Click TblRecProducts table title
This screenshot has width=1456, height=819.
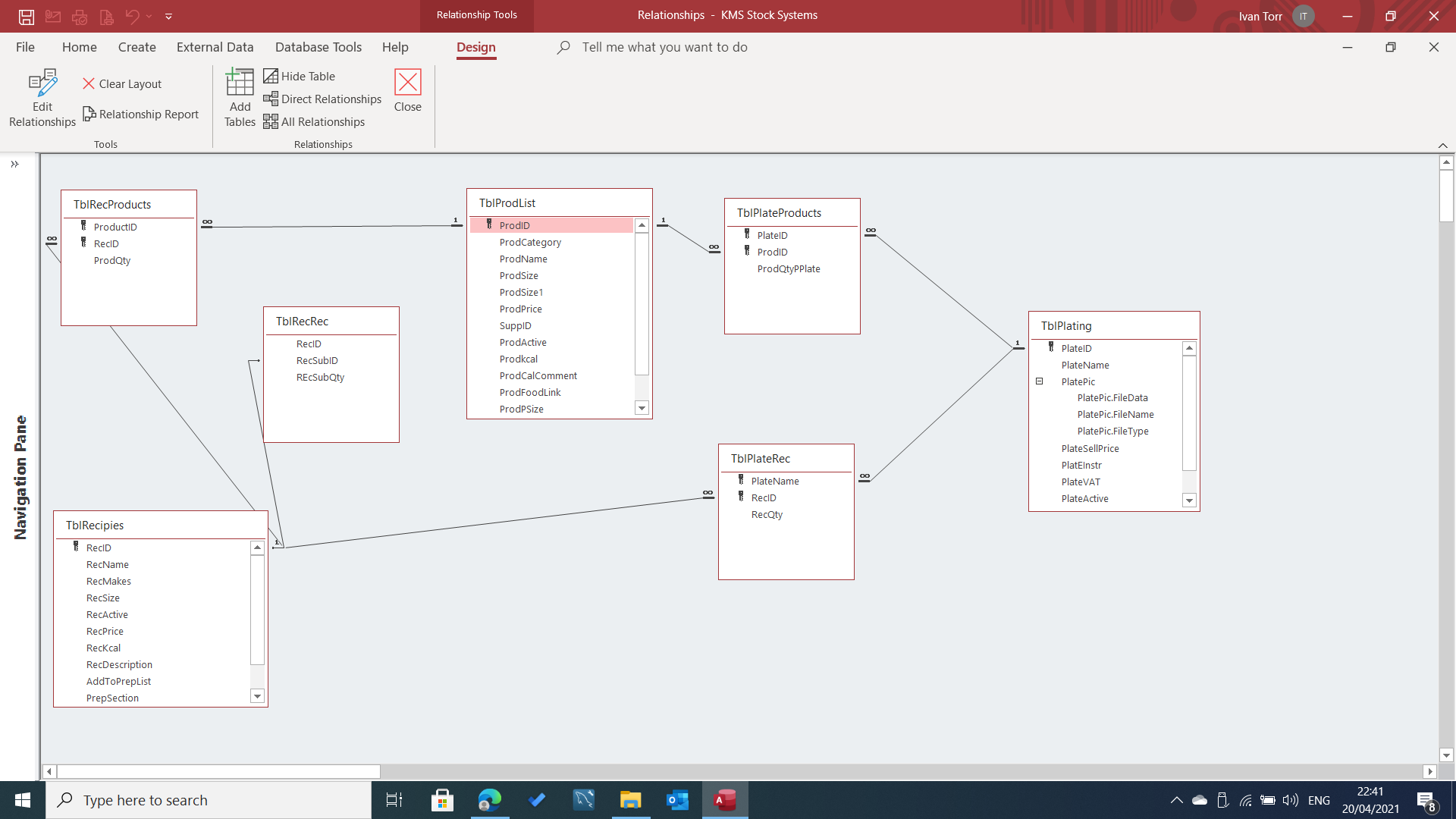point(112,205)
